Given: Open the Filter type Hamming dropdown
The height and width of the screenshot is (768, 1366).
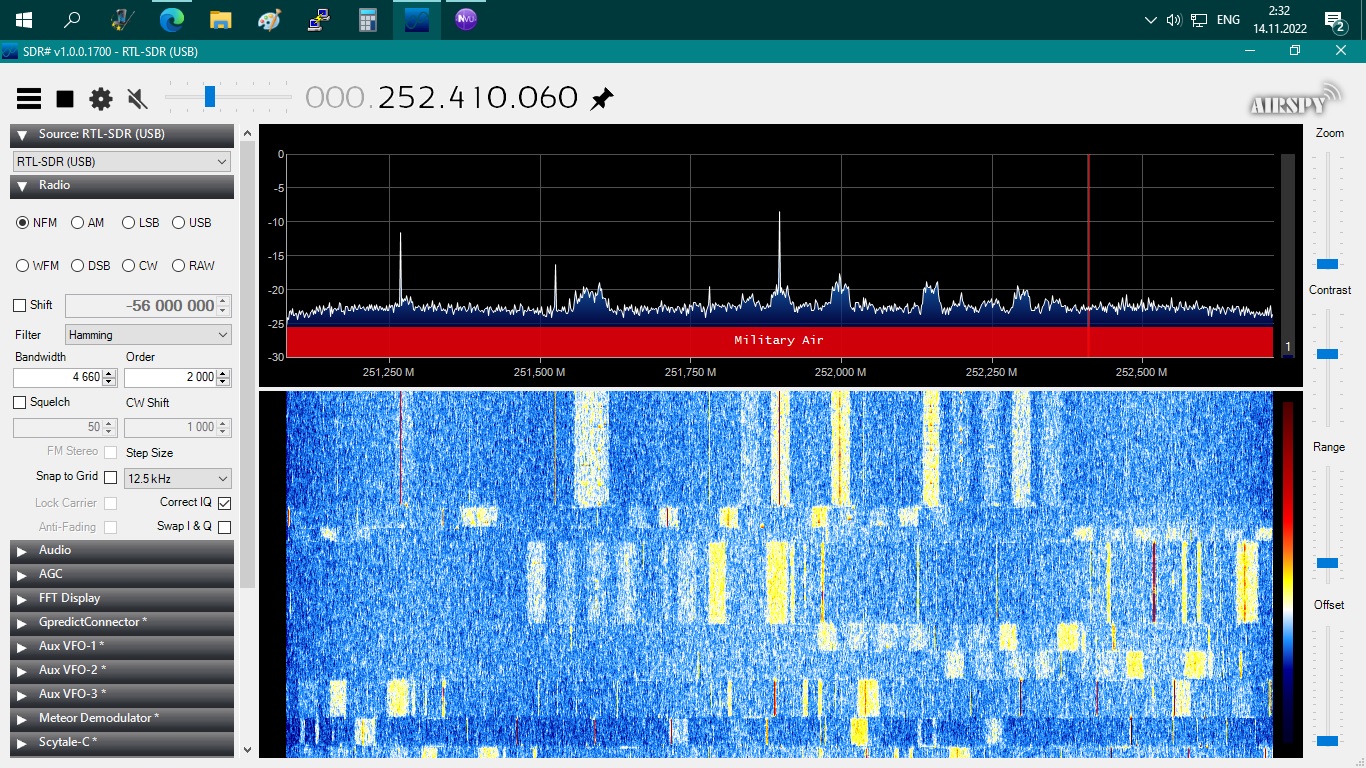Looking at the screenshot, I should point(148,335).
